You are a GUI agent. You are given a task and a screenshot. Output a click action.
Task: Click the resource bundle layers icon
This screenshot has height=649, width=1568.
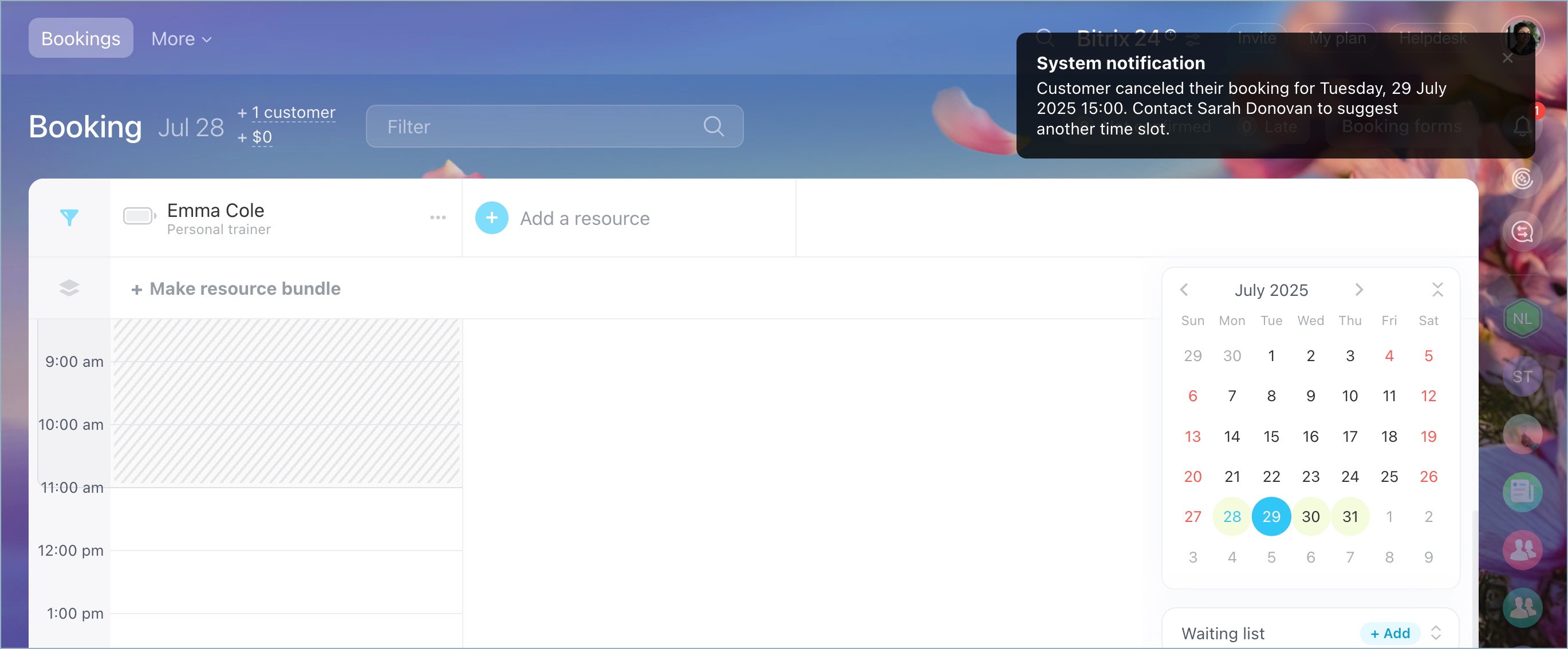click(x=69, y=288)
